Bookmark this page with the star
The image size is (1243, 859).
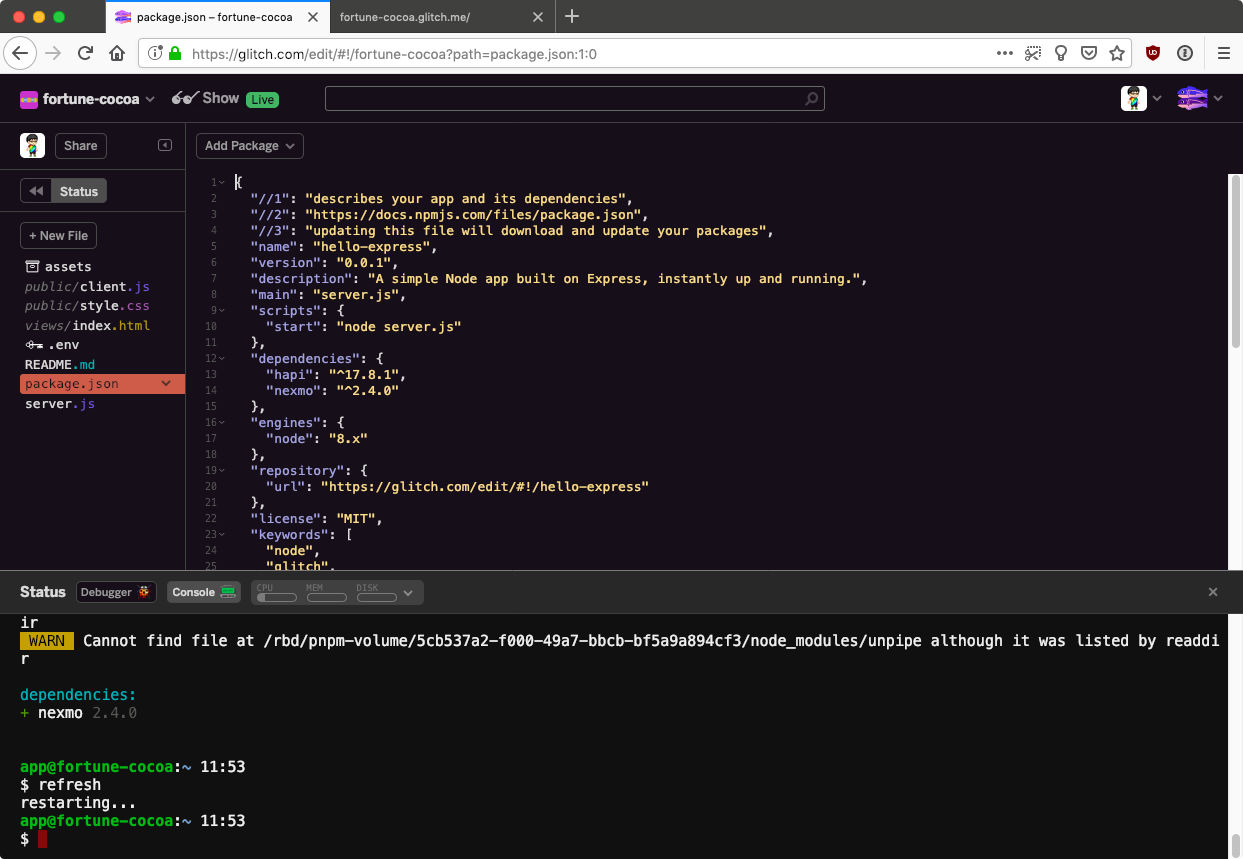pyautogui.click(x=1117, y=53)
